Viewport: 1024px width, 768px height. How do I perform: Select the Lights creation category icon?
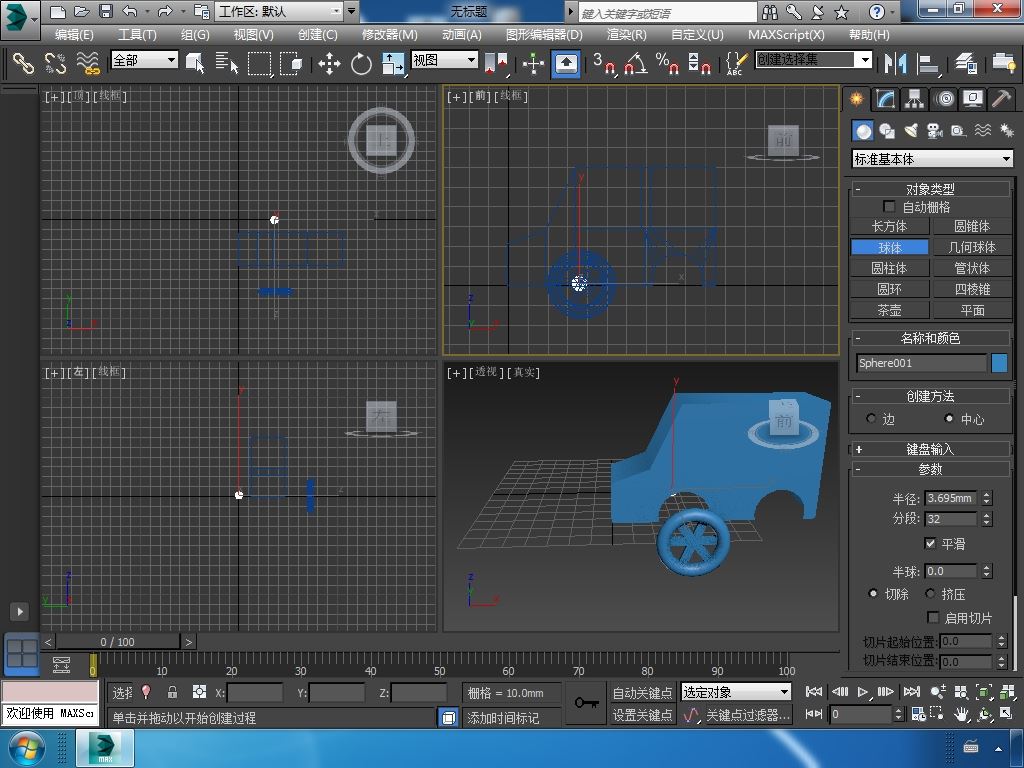click(911, 131)
